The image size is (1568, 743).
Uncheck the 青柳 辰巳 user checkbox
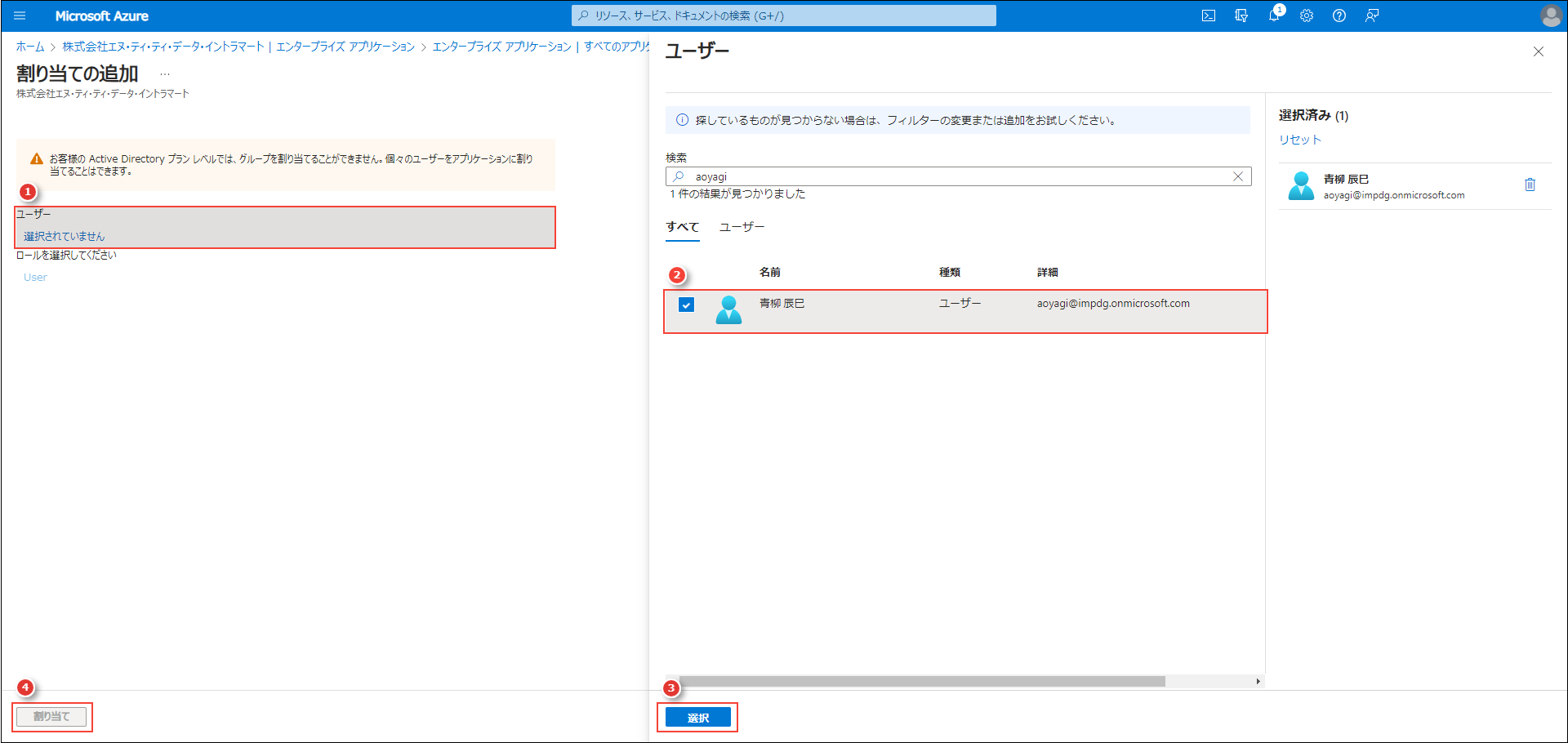pyautogui.click(x=686, y=304)
